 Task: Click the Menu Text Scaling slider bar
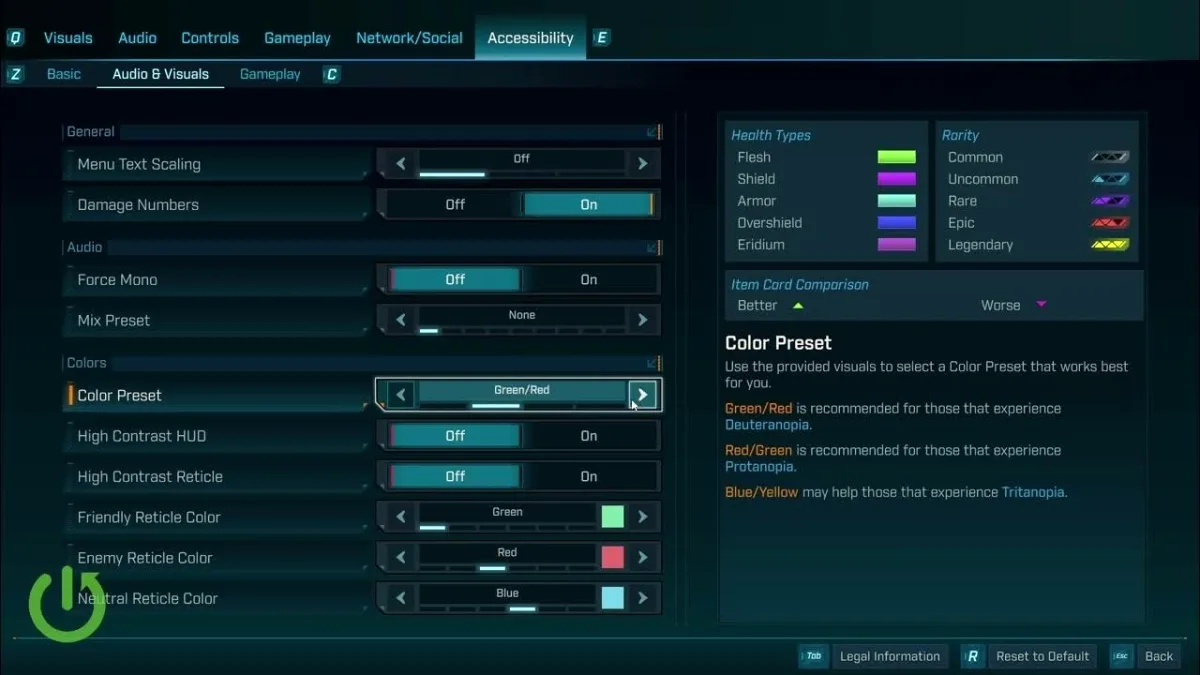[522, 164]
